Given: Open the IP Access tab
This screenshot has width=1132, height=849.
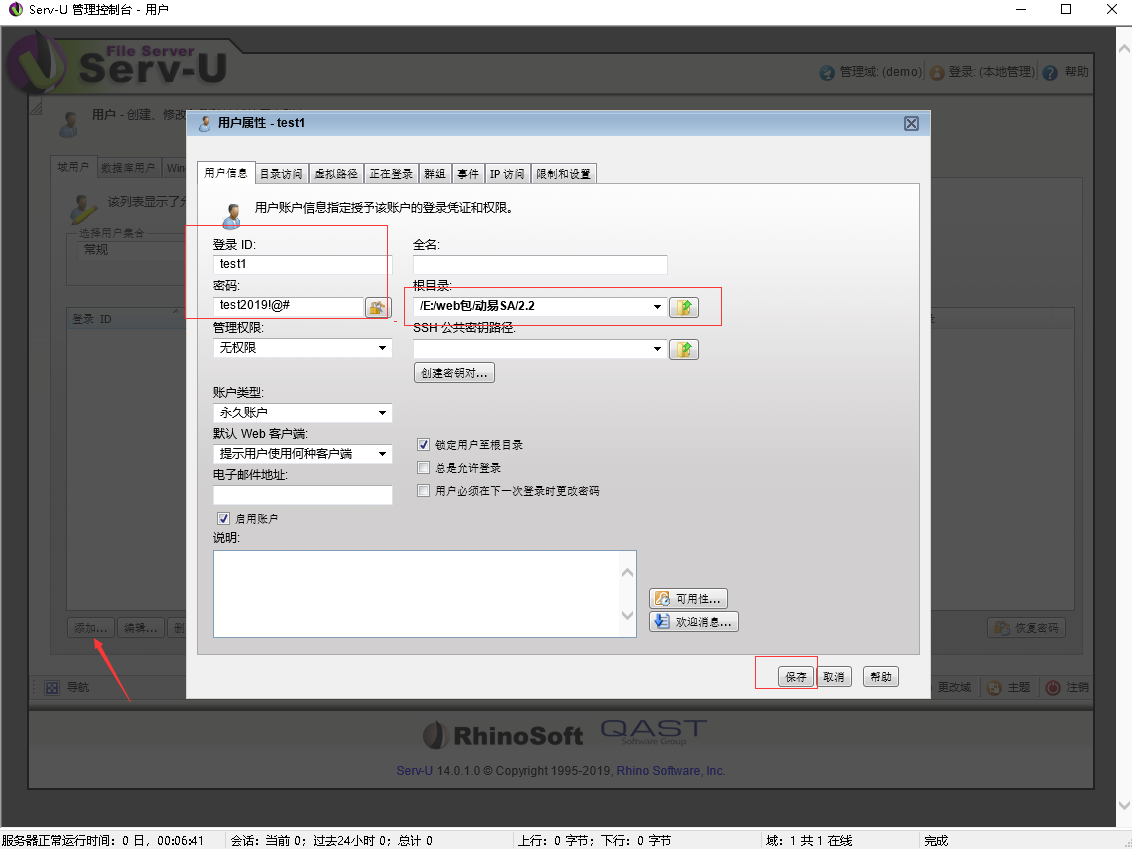Looking at the screenshot, I should tap(507, 174).
